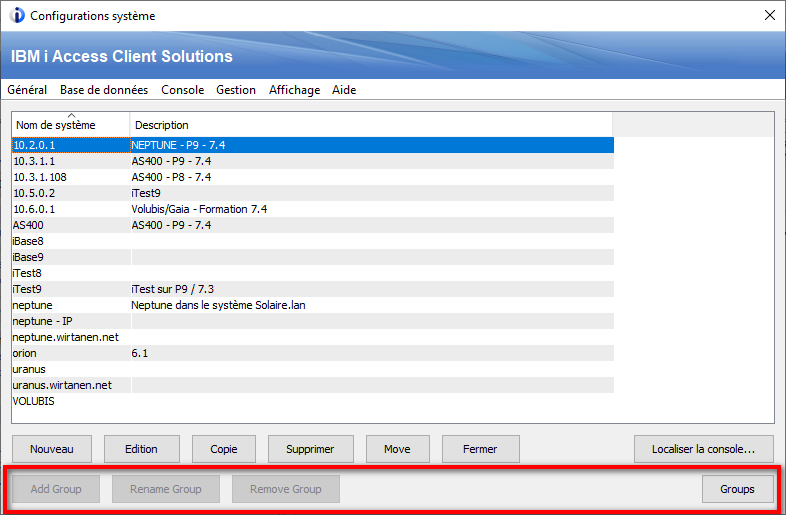
Task: Select the uranus.wirtanen.net system
Action: (62, 386)
